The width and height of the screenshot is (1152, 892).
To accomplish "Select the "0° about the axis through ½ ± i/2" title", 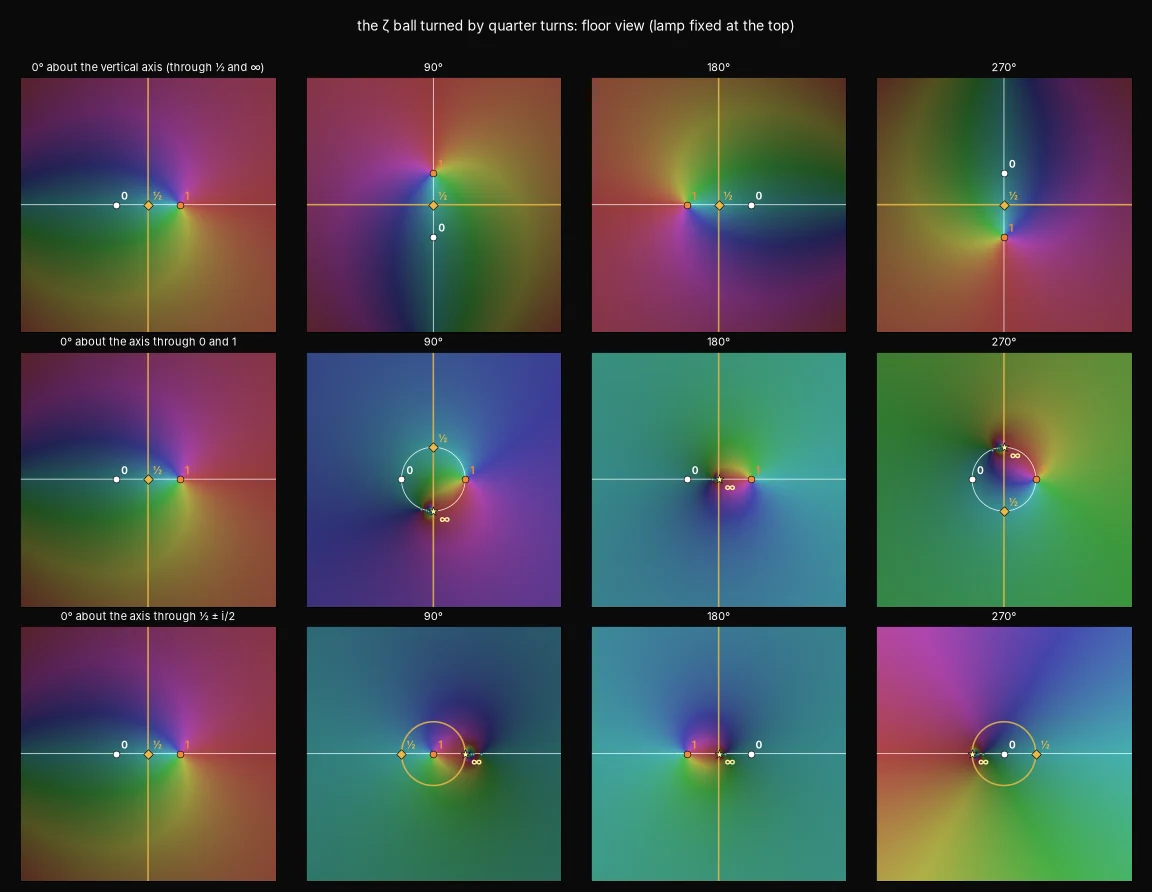I will (x=148, y=616).
